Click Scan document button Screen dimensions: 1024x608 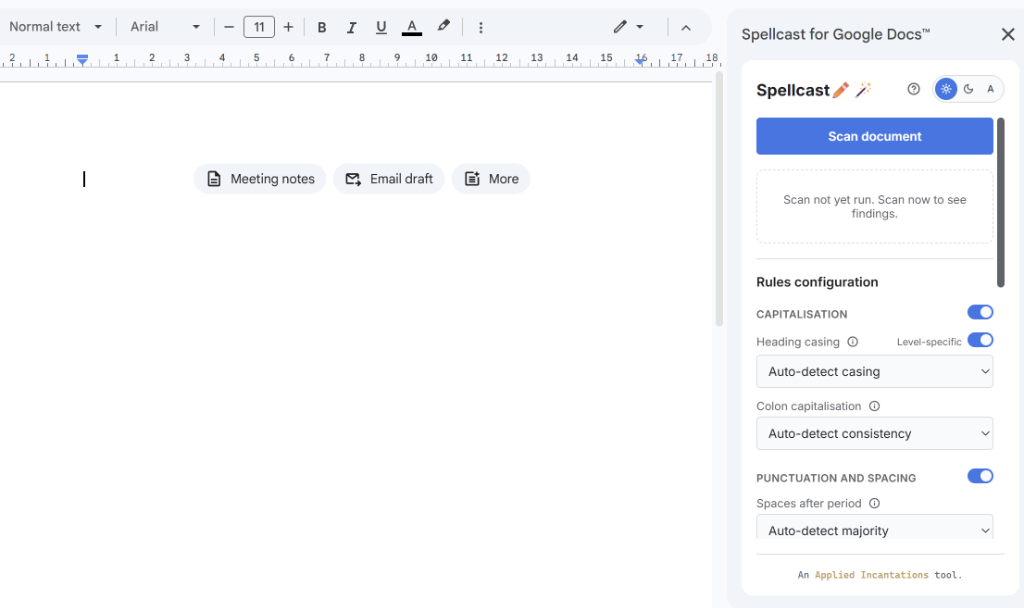click(874, 136)
